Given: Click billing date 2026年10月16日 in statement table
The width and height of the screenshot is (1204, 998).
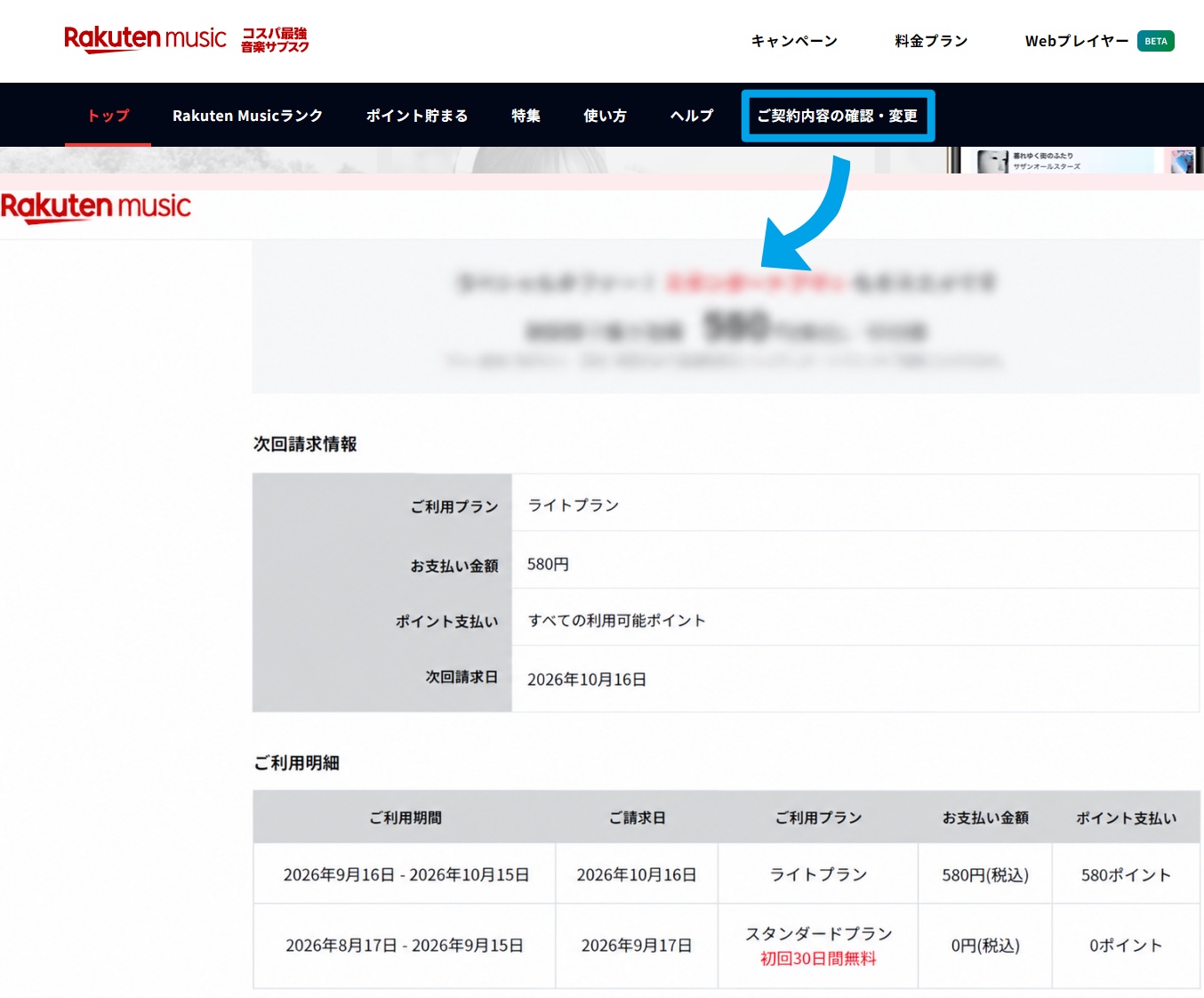Looking at the screenshot, I should click(637, 874).
